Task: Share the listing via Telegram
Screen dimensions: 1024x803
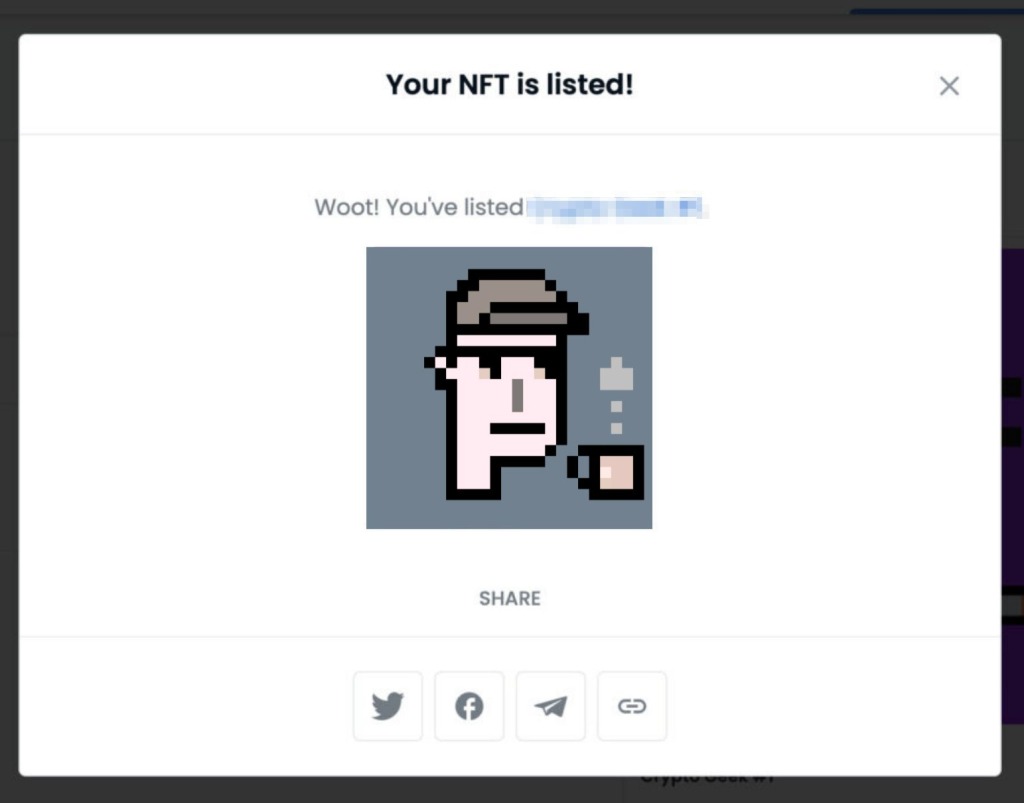Action: [x=551, y=706]
